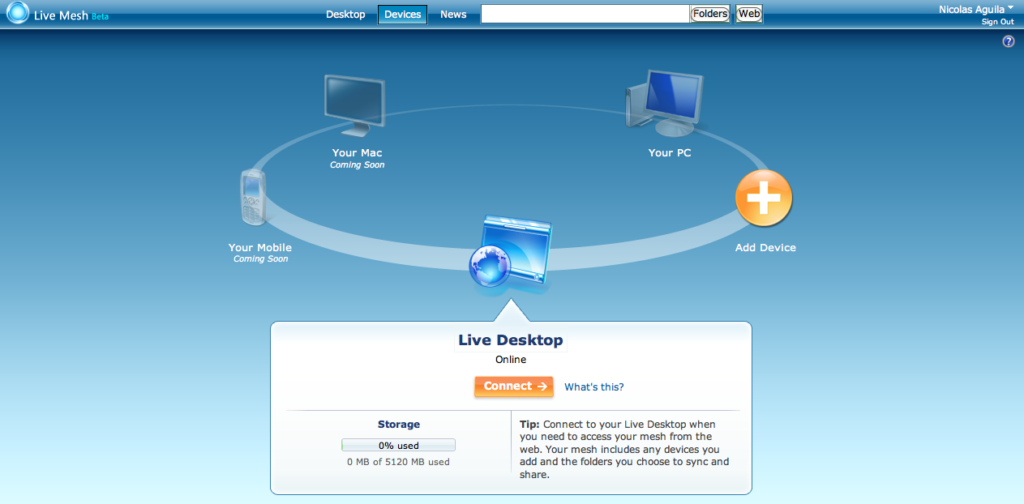This screenshot has width=1024, height=504.
Task: Click the Coming Soon text under Your Mac
Action: pos(357,165)
